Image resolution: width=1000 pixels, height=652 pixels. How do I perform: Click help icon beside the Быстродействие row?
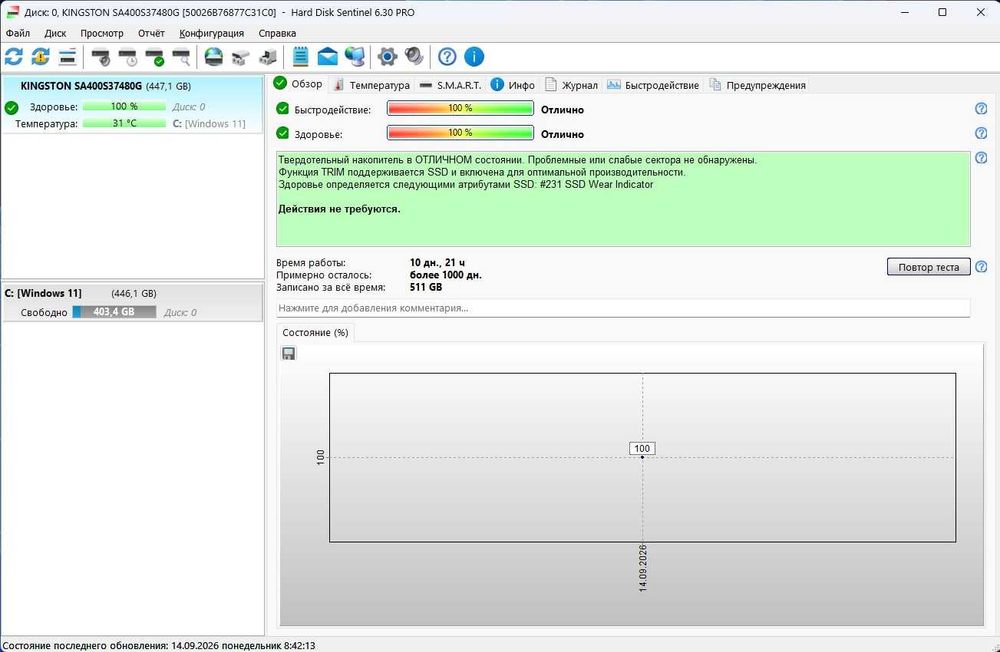981,108
